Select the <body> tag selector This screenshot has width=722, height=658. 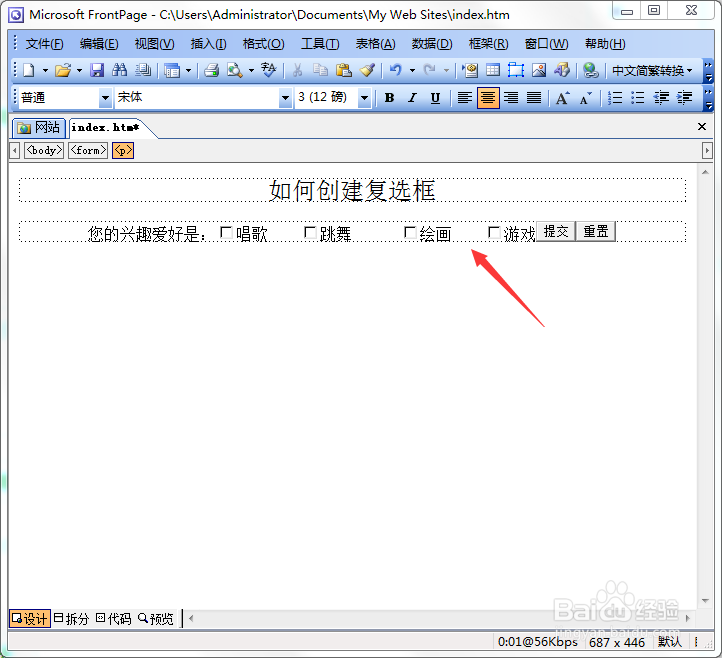pyautogui.click(x=44, y=151)
